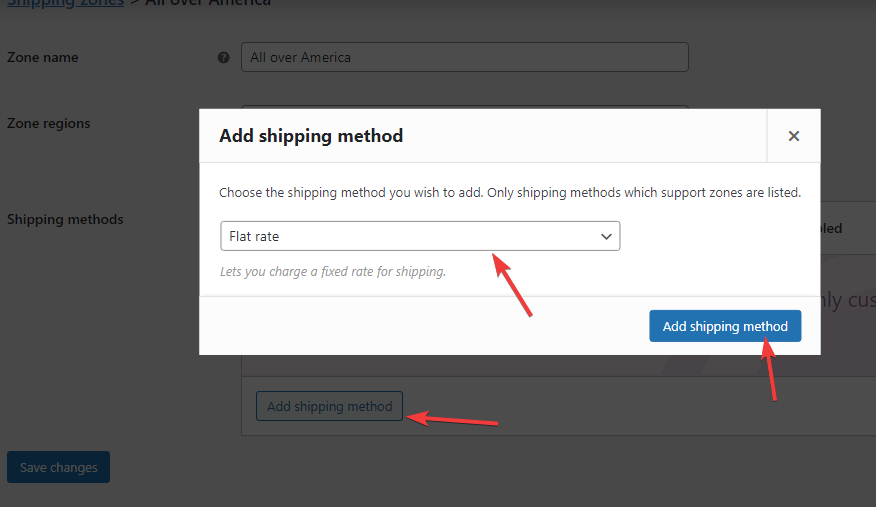Click the Zone name label
The height and width of the screenshot is (507, 876).
pyautogui.click(x=42, y=58)
